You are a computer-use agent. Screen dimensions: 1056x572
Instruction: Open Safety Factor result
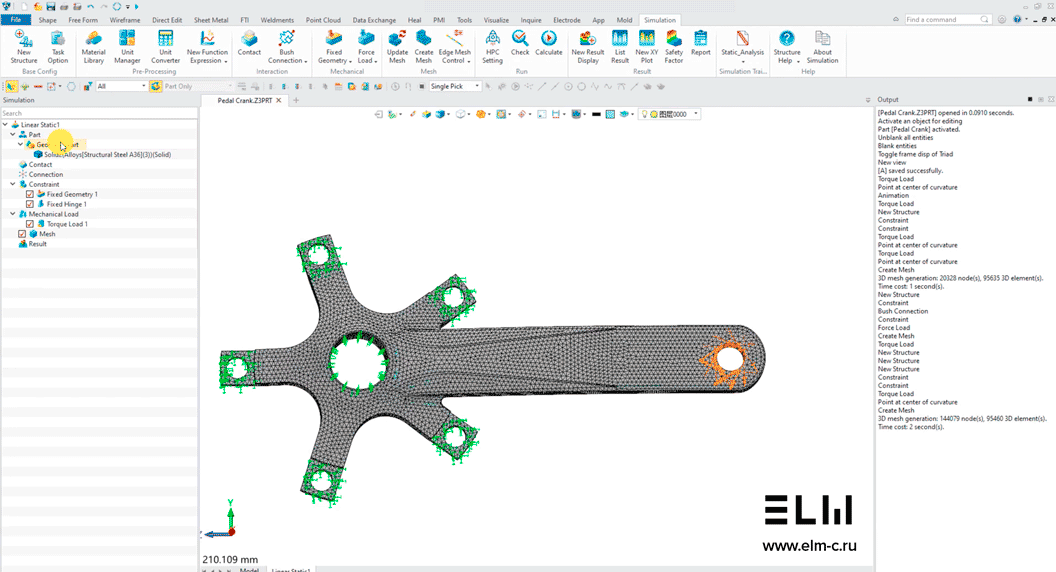(x=673, y=47)
